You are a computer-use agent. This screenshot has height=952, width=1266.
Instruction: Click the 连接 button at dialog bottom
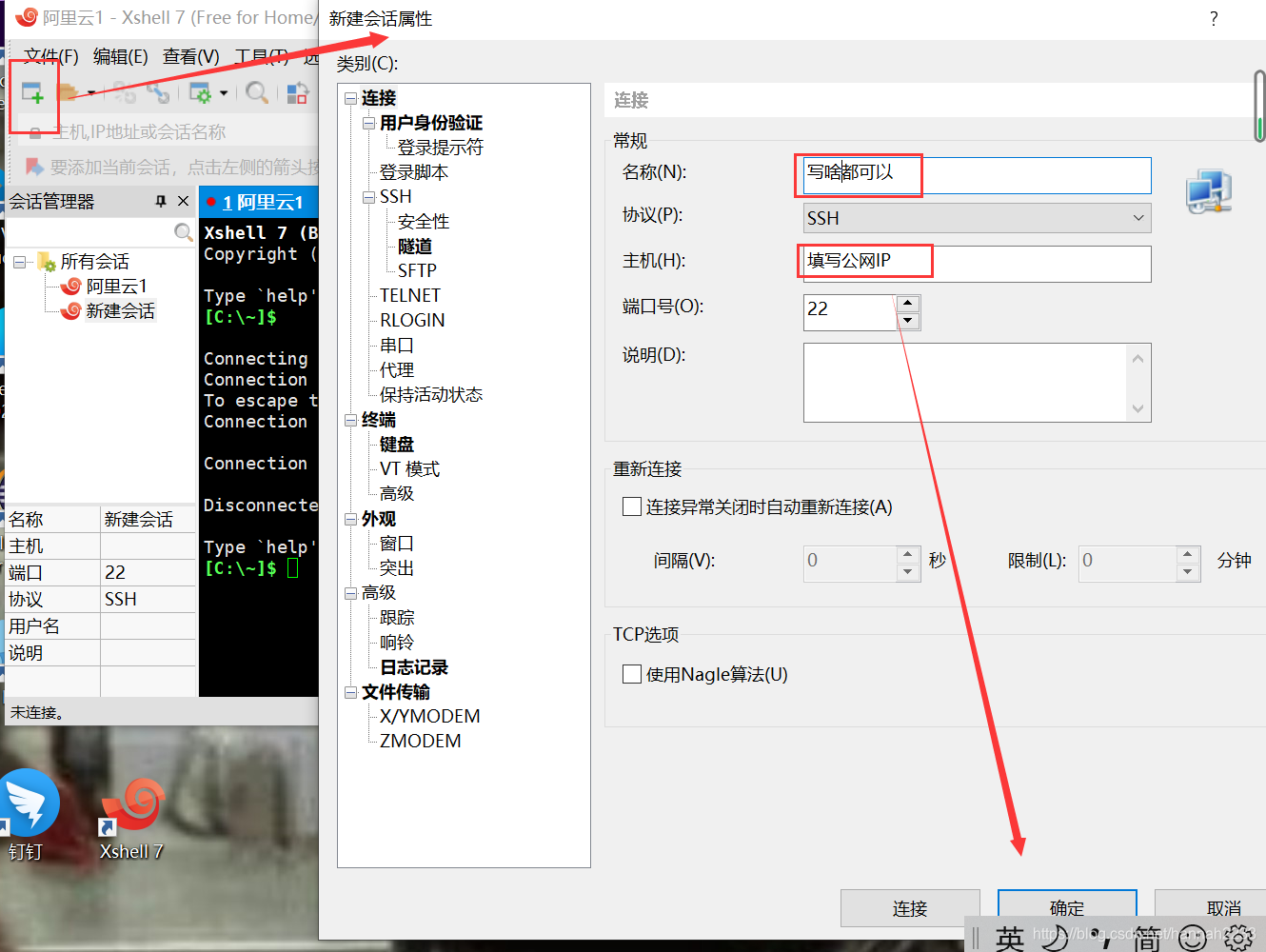(x=910, y=908)
